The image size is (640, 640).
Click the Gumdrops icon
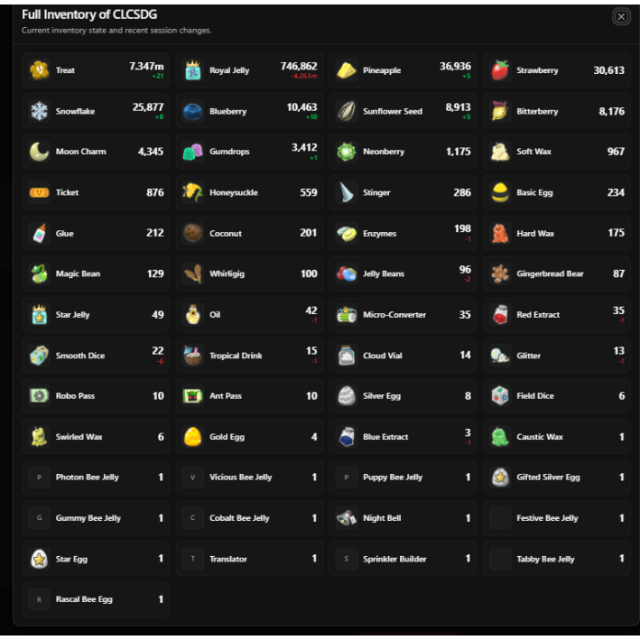[x=193, y=152]
